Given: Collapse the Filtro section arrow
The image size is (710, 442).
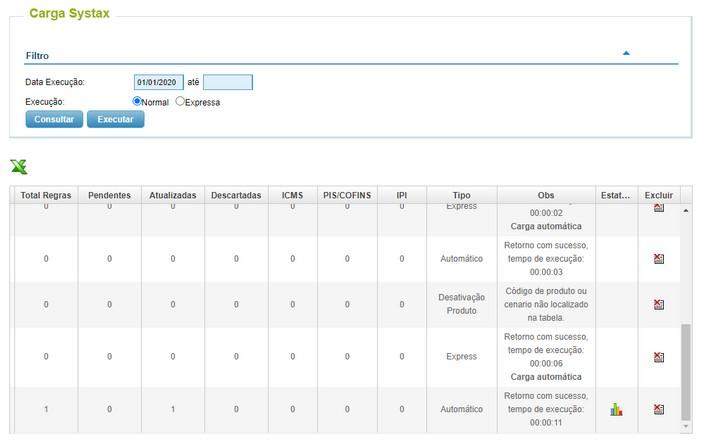Looking at the screenshot, I should tap(626, 53).
